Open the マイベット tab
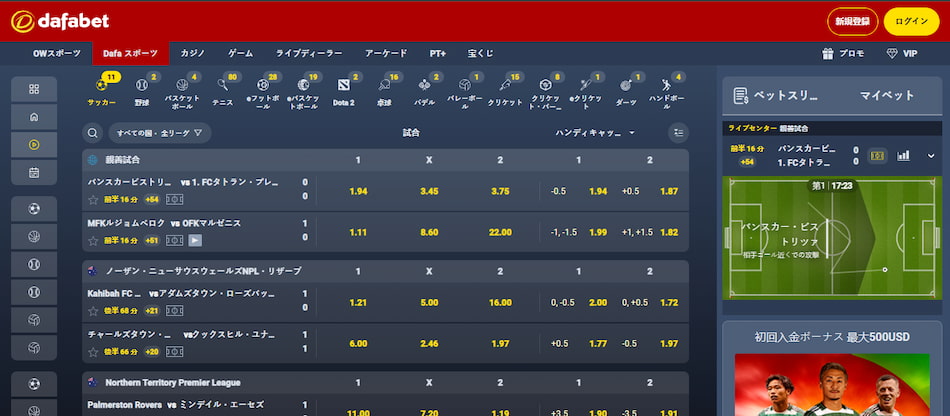The image size is (950, 416). click(x=887, y=96)
